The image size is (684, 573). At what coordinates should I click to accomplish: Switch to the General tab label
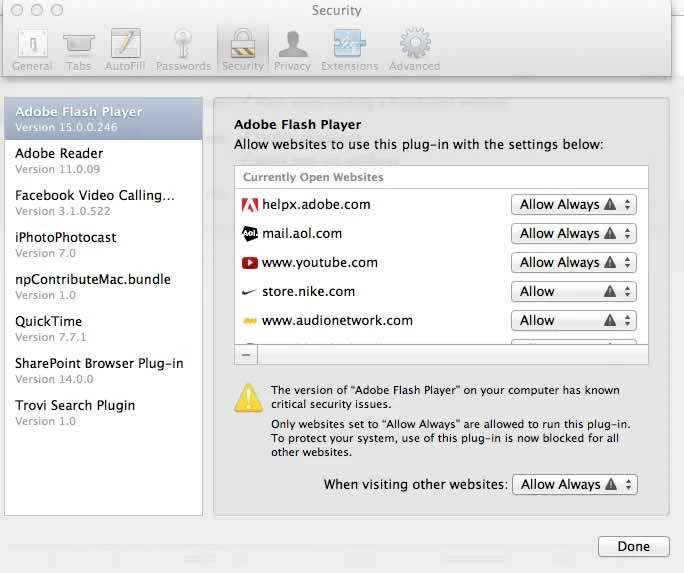32,66
